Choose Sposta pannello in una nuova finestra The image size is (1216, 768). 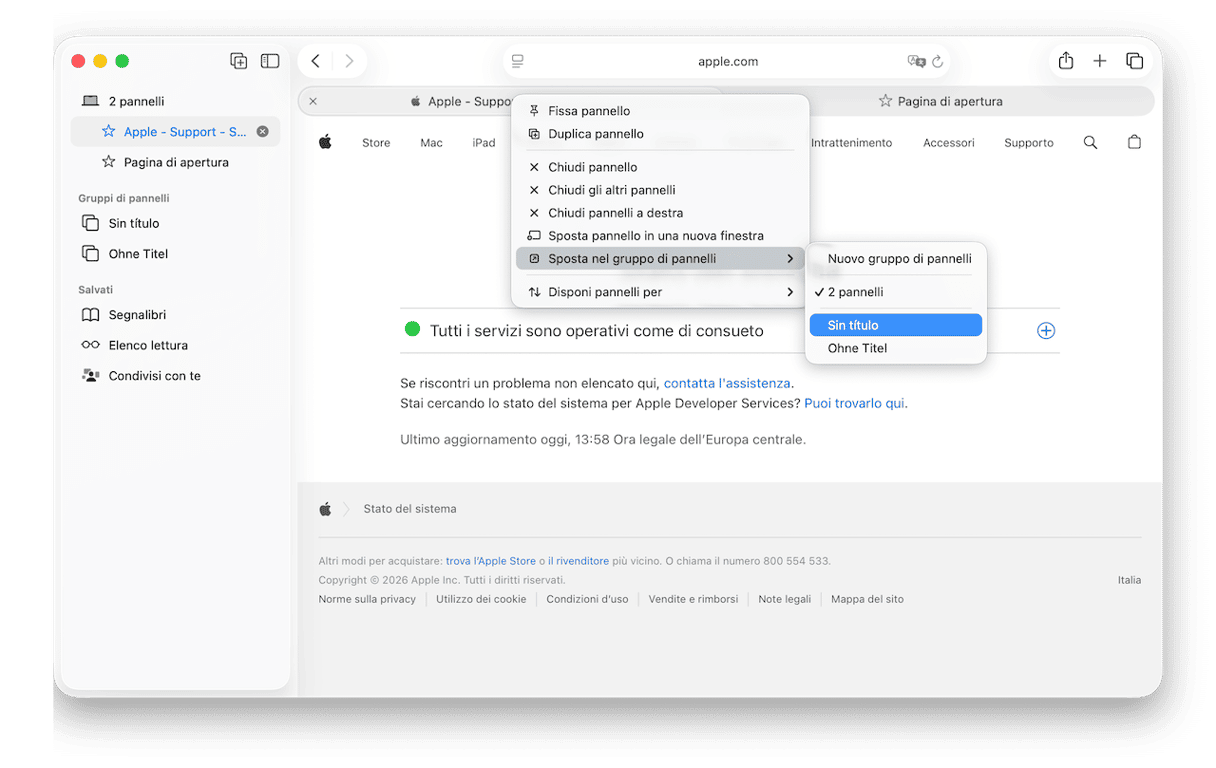coord(661,236)
